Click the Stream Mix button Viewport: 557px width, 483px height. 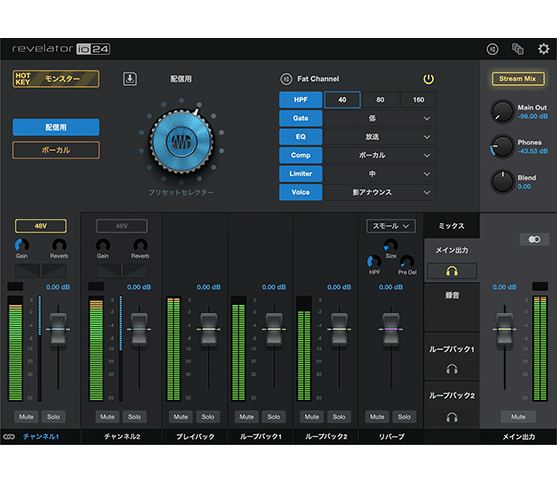[x=518, y=79]
